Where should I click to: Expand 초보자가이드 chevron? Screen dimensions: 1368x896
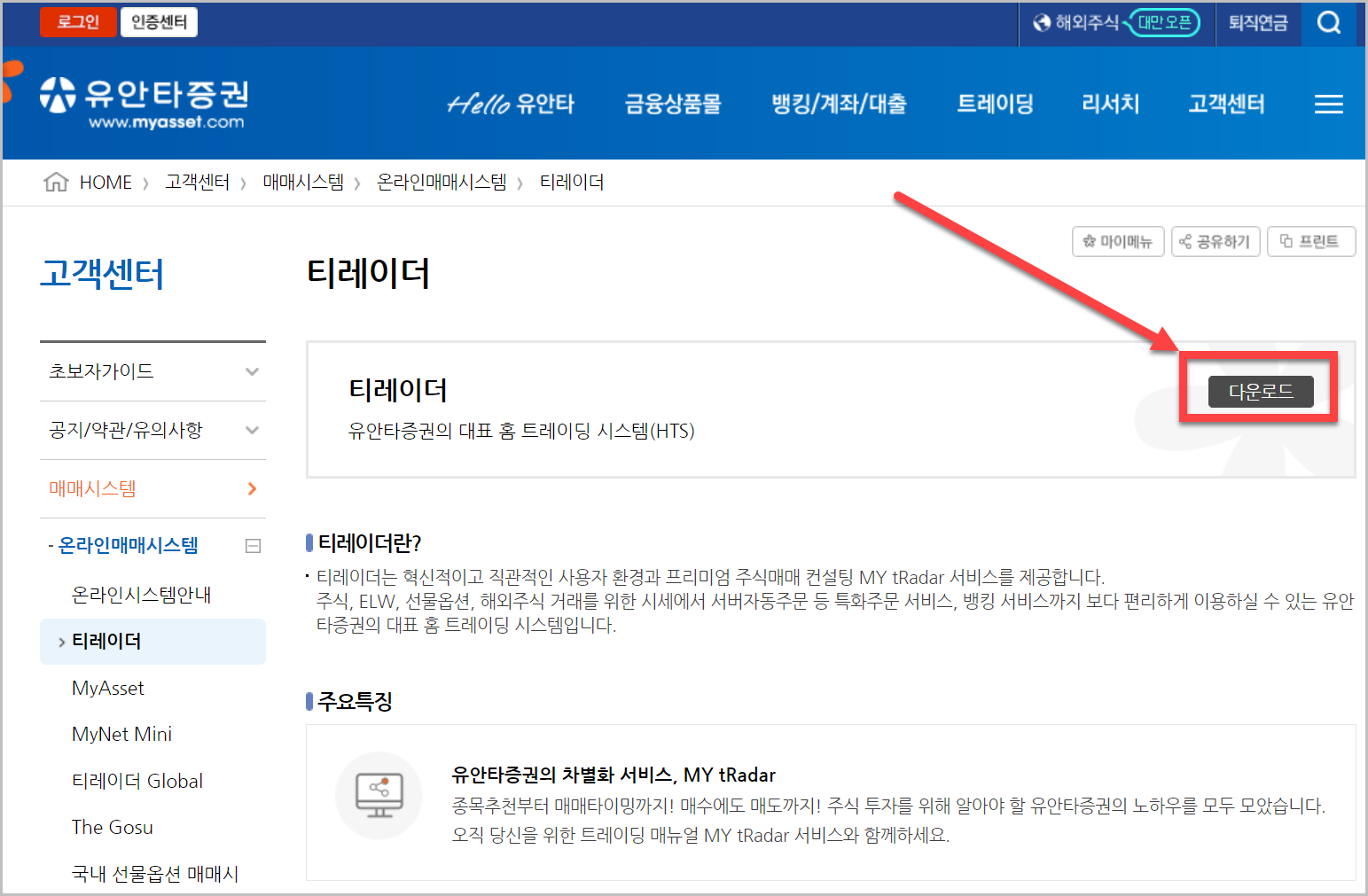pos(253,371)
